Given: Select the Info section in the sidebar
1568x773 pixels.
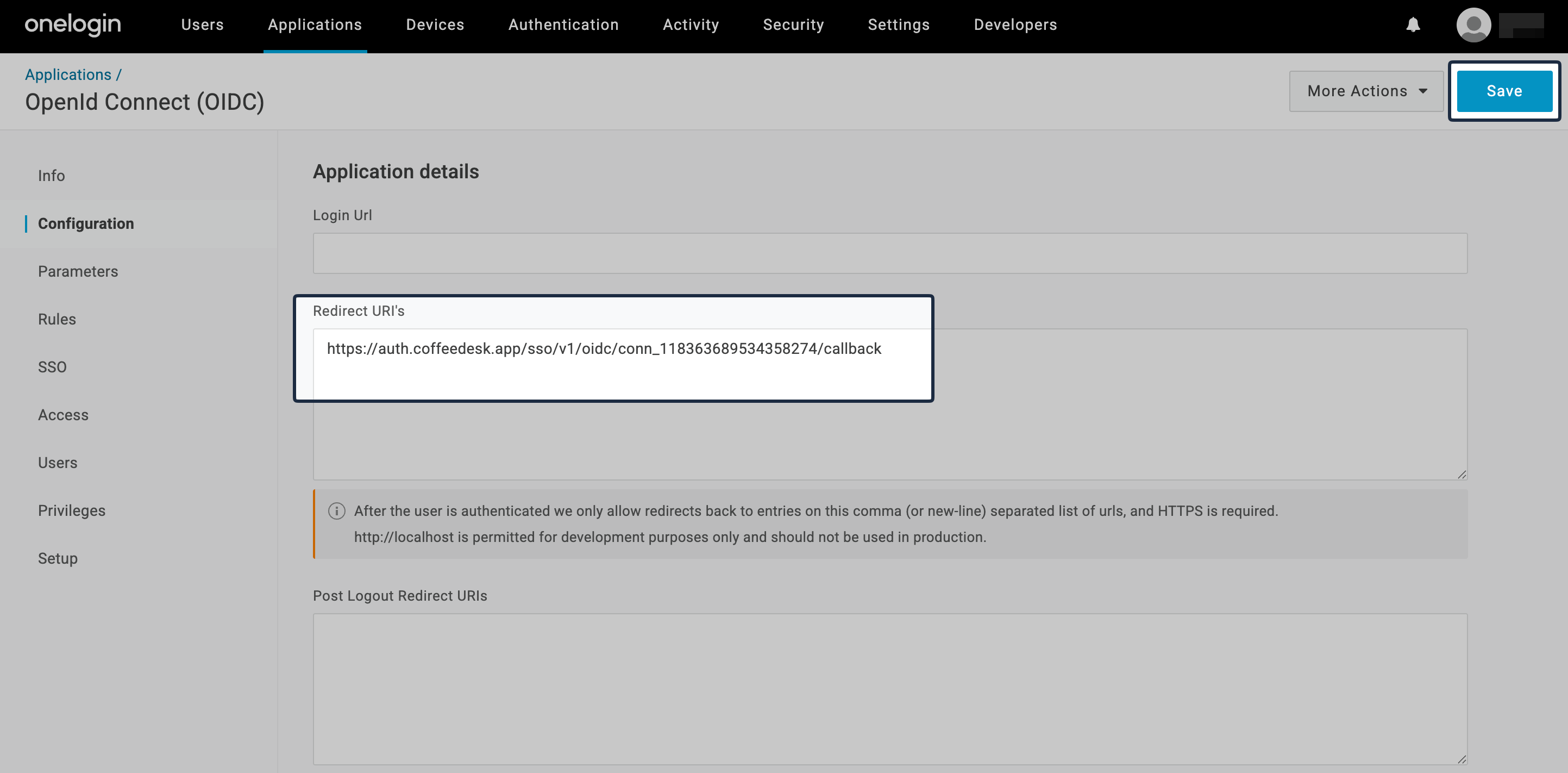Looking at the screenshot, I should coord(51,176).
